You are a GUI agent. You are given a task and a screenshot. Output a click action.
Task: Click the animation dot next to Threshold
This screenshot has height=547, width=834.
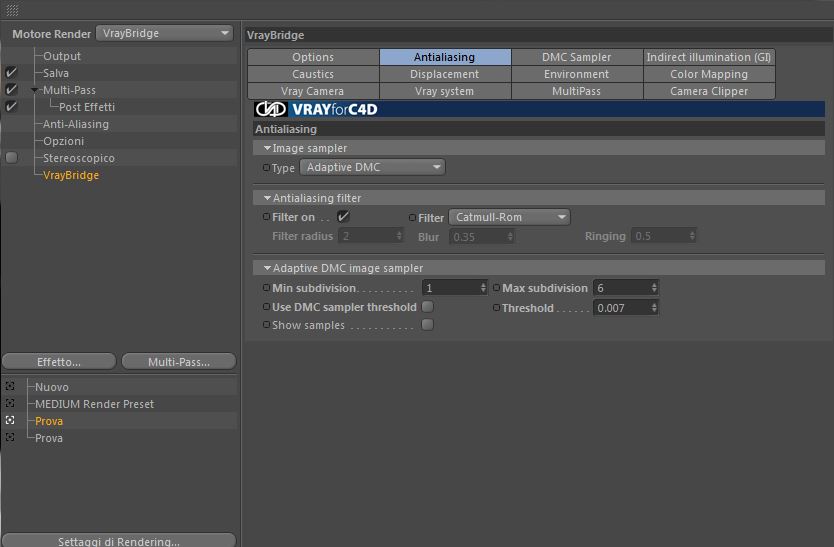[x=496, y=307]
